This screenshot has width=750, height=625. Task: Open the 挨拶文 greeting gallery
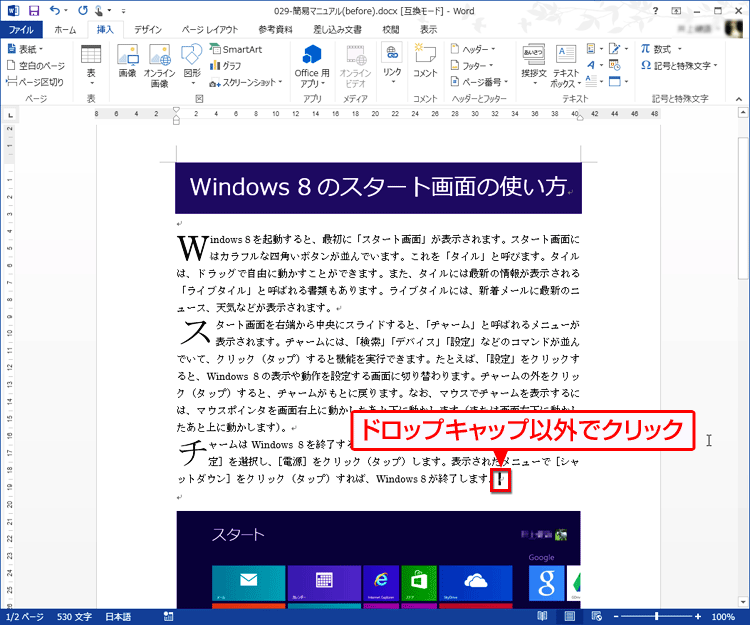[534, 65]
